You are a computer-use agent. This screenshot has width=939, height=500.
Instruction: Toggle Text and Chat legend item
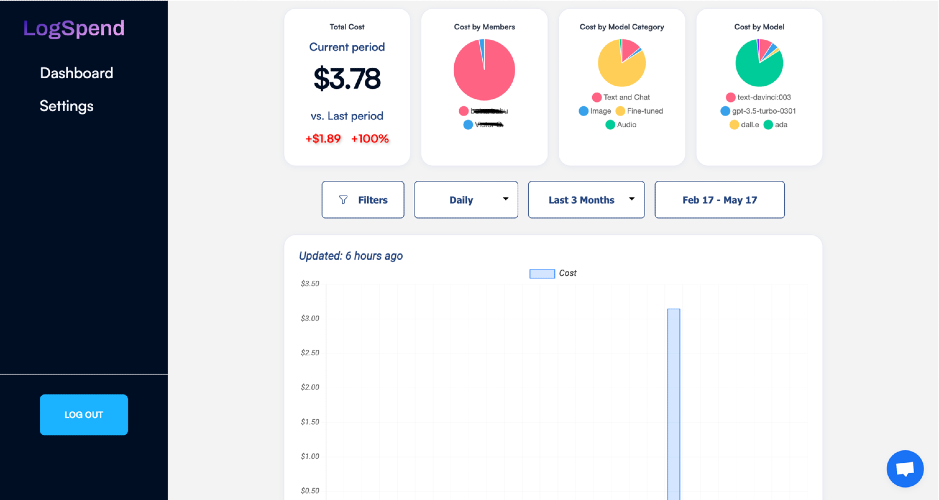point(620,97)
